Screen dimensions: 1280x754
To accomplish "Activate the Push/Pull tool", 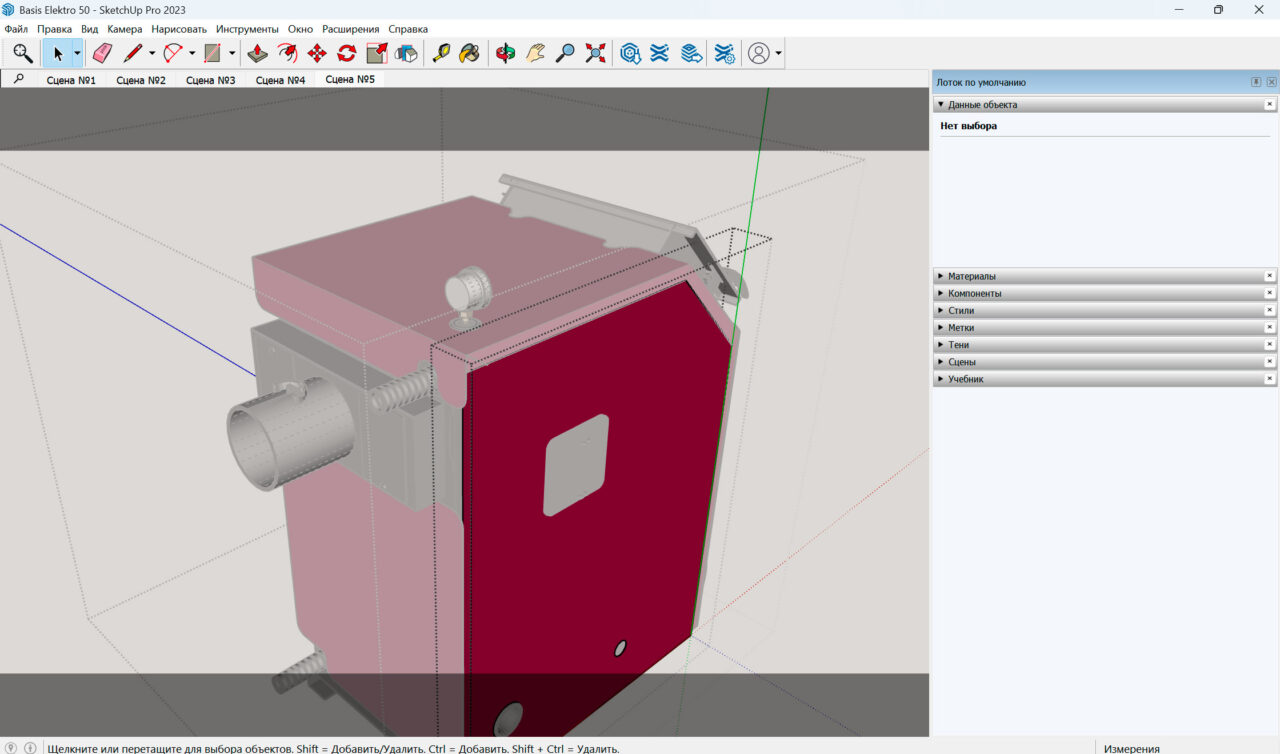I will (257, 54).
